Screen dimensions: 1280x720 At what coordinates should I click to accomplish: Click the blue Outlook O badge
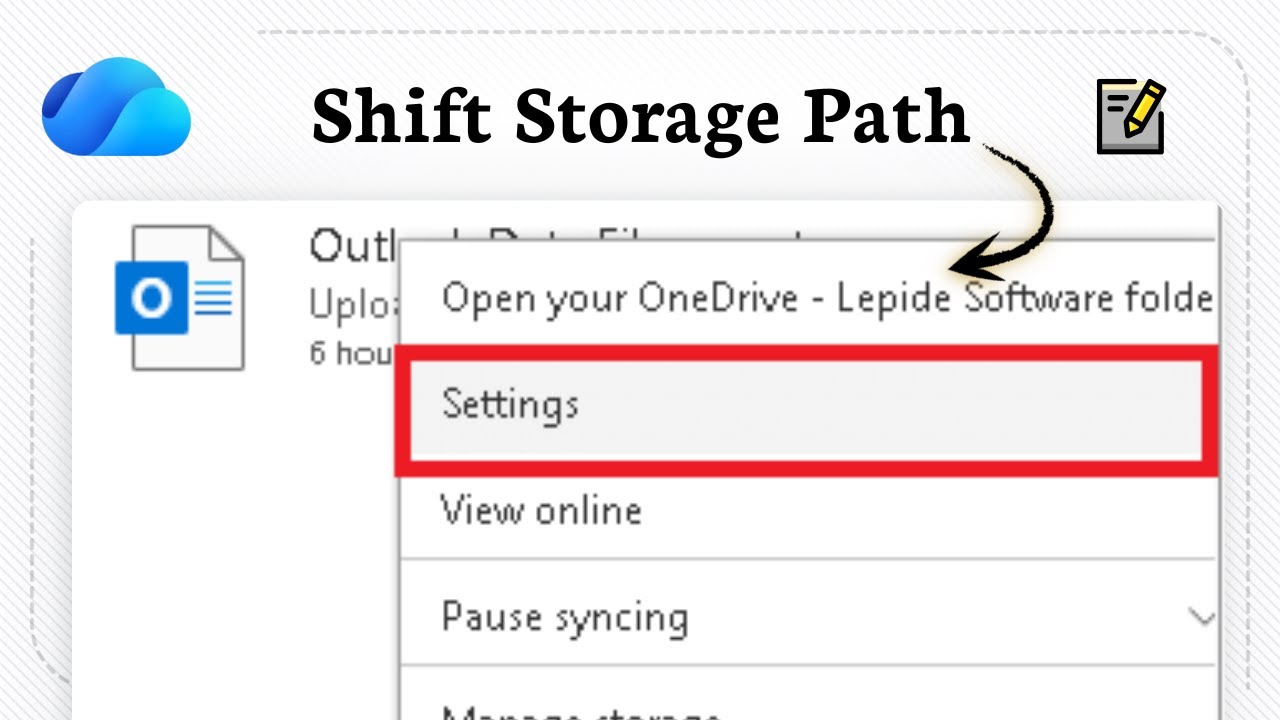tap(151, 298)
